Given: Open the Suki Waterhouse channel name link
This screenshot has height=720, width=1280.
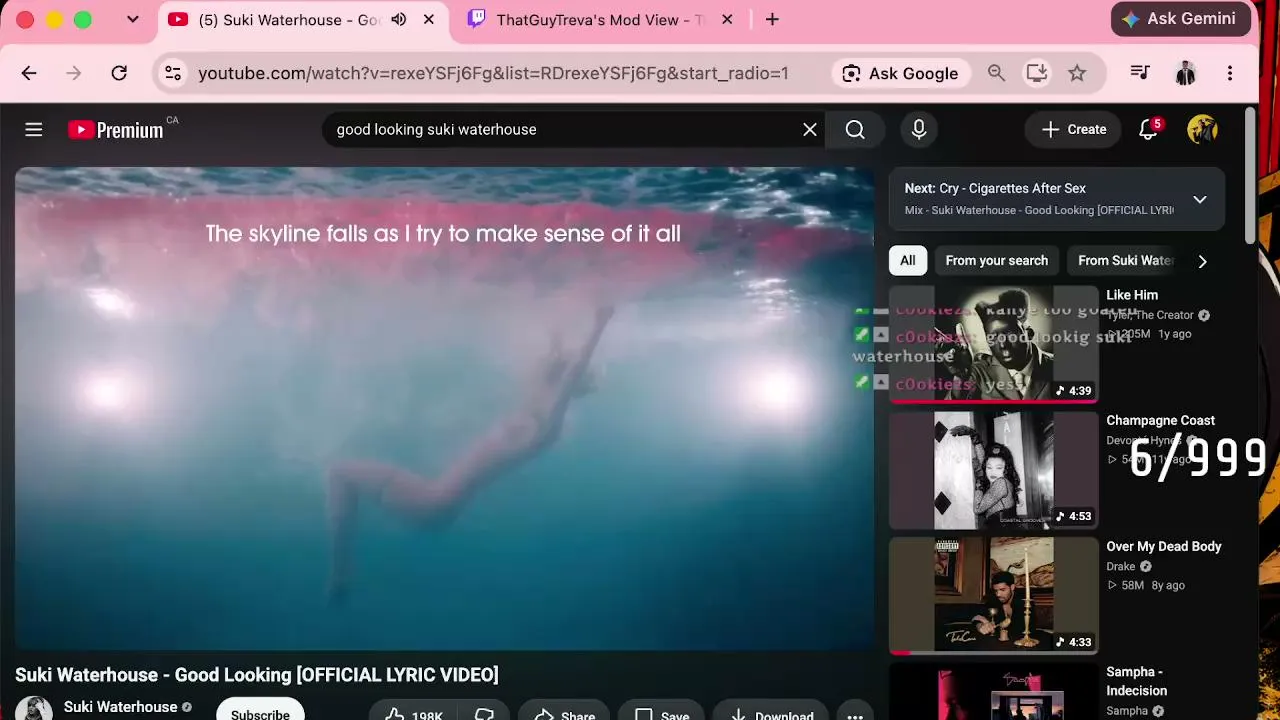Looking at the screenshot, I should [x=120, y=707].
